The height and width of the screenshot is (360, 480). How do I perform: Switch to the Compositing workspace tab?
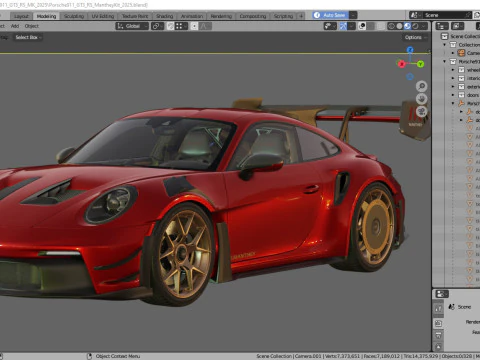pos(253,16)
